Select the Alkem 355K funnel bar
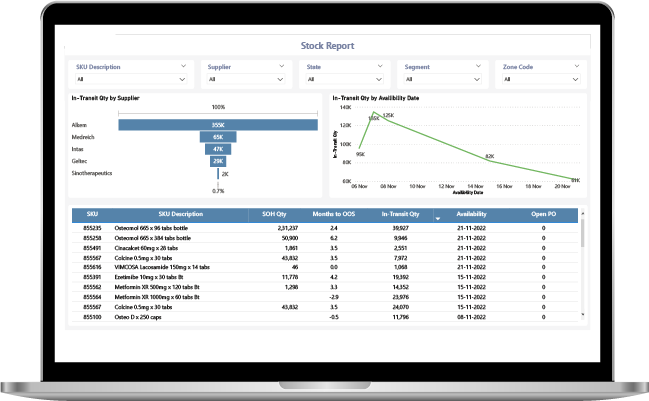Screen dimensions: 649x401 coord(218,125)
